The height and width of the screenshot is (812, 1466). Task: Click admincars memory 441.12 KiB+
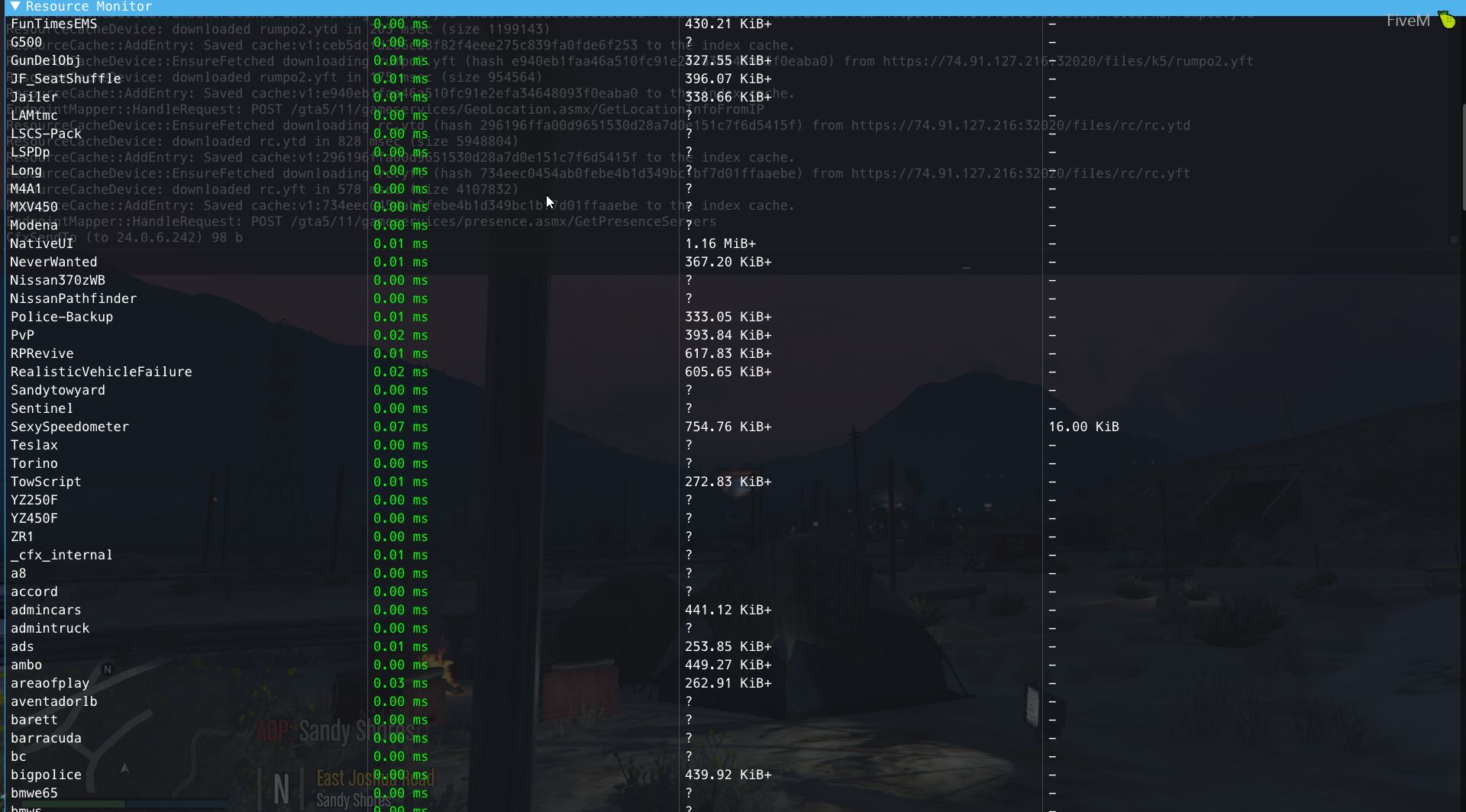[728, 610]
